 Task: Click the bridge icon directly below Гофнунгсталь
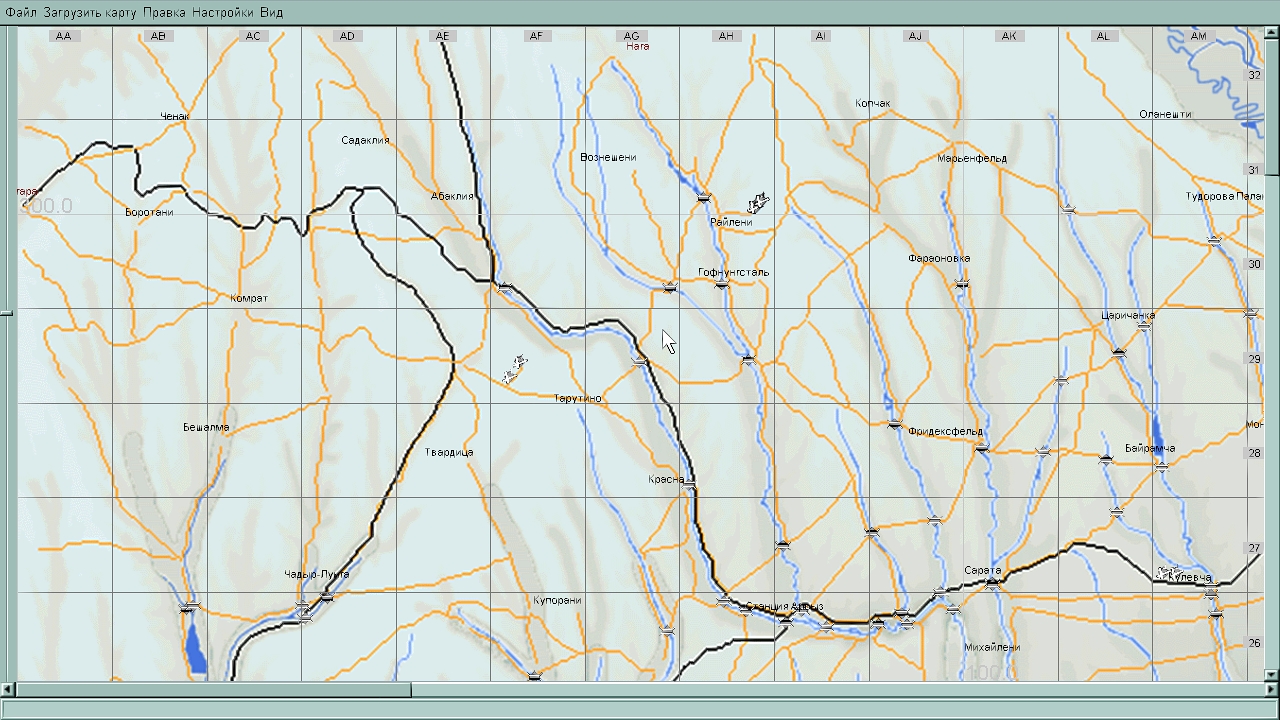click(722, 286)
